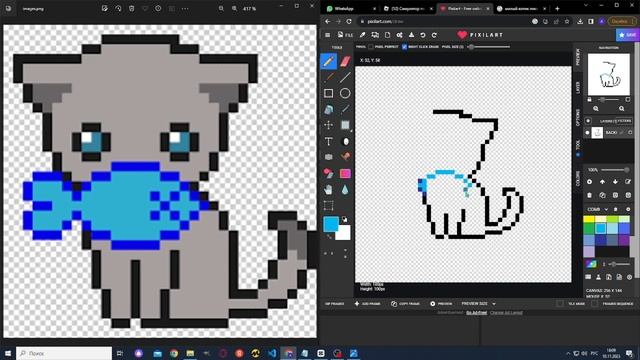This screenshot has height=360, width=640.
Task: Click the Filters button in Layers panel
Action: coord(624,121)
